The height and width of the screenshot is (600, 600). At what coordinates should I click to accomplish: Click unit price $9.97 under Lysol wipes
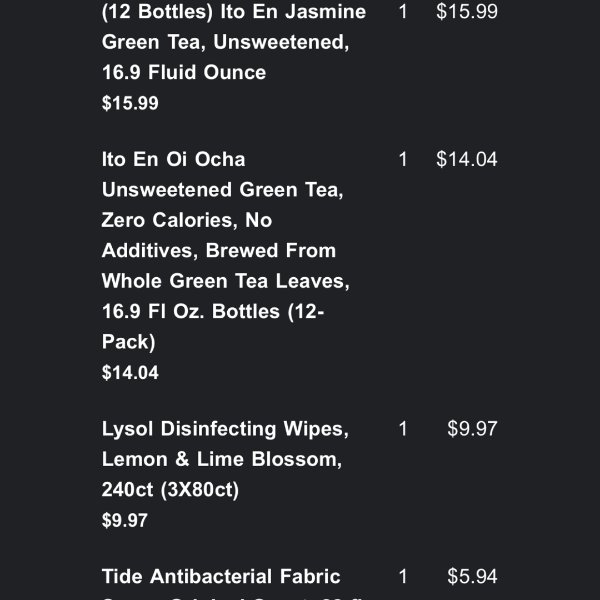click(125, 520)
